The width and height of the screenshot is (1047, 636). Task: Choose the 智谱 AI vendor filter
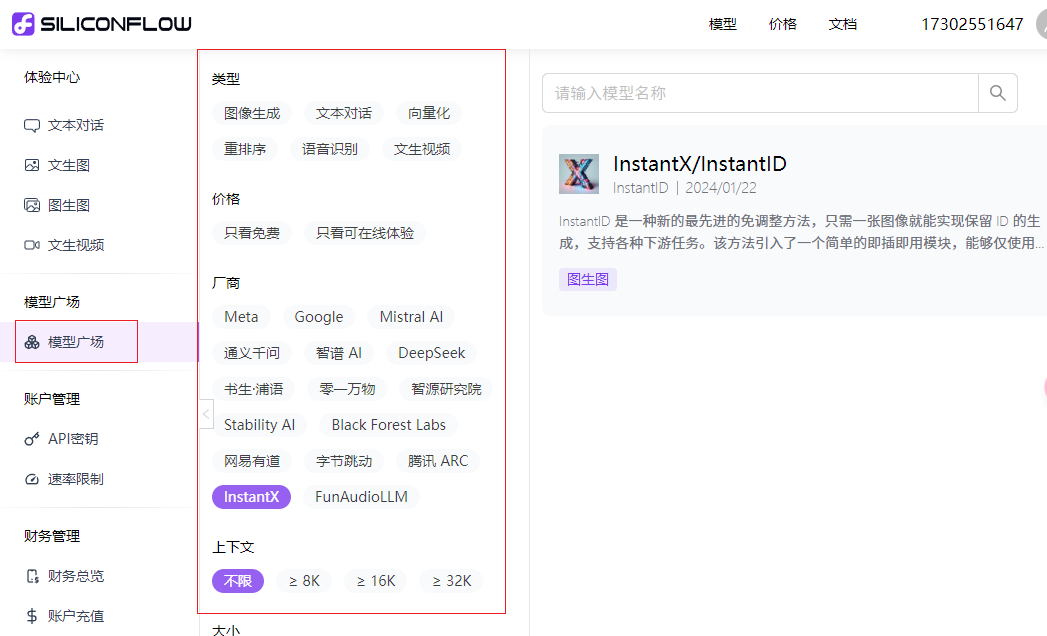pyautogui.click(x=339, y=353)
